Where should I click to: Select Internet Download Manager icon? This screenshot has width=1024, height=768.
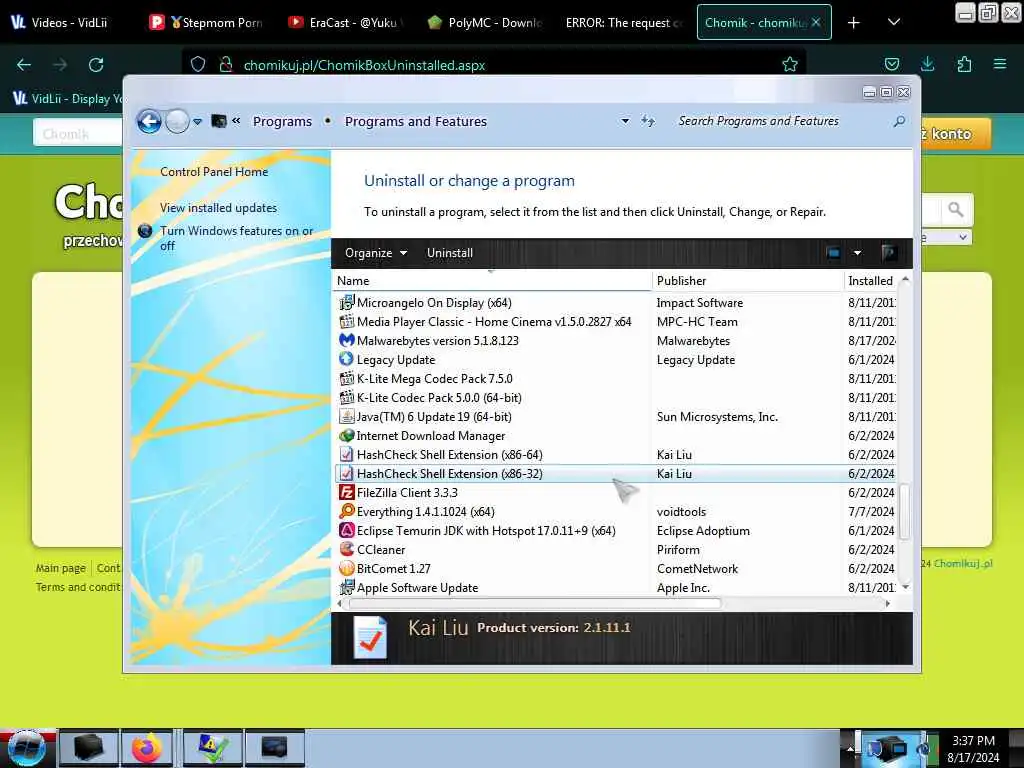tap(347, 435)
